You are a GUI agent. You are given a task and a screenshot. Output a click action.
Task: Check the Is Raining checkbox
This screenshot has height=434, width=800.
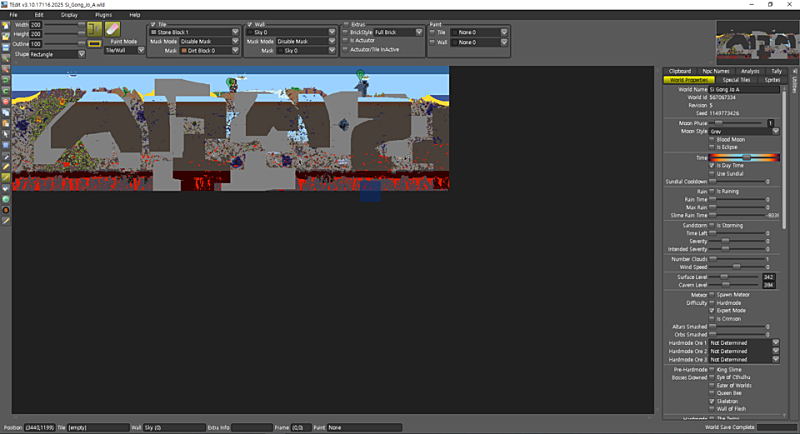(712, 192)
